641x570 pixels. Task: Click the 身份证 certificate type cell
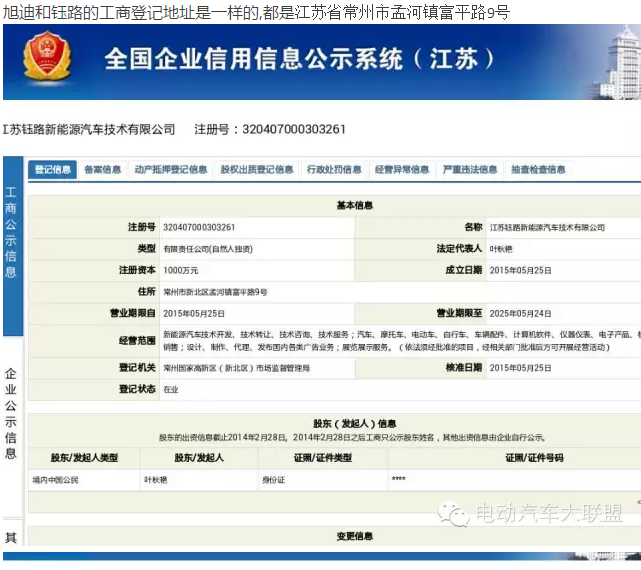(x=273, y=480)
